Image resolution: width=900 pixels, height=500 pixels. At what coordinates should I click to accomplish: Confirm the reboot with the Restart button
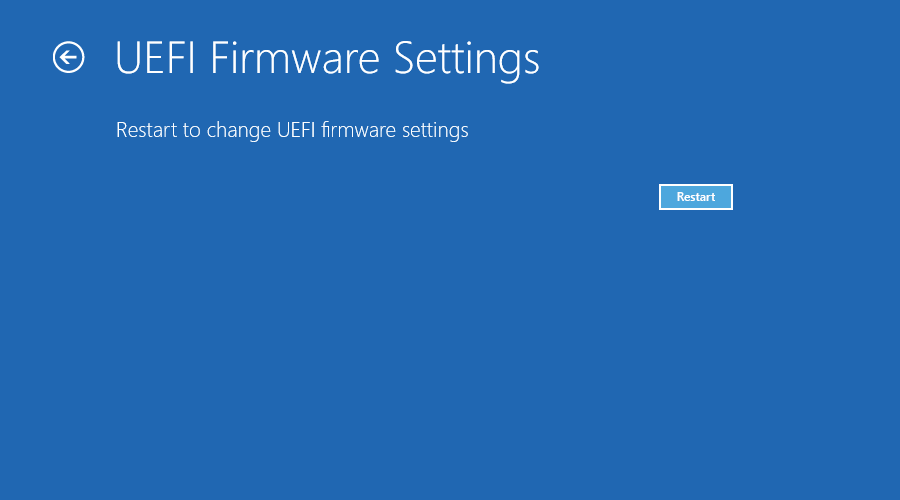pyautogui.click(x=696, y=197)
